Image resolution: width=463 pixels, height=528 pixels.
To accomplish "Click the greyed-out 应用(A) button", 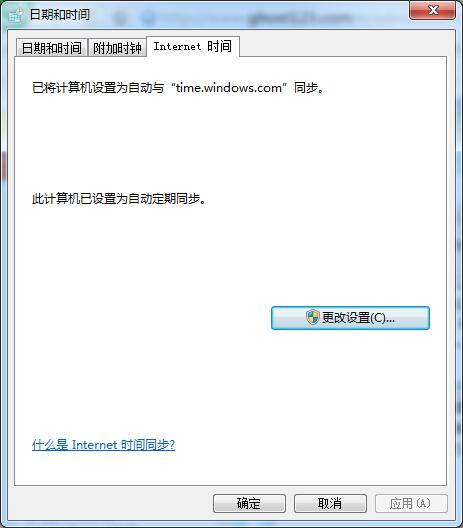I will [411, 503].
